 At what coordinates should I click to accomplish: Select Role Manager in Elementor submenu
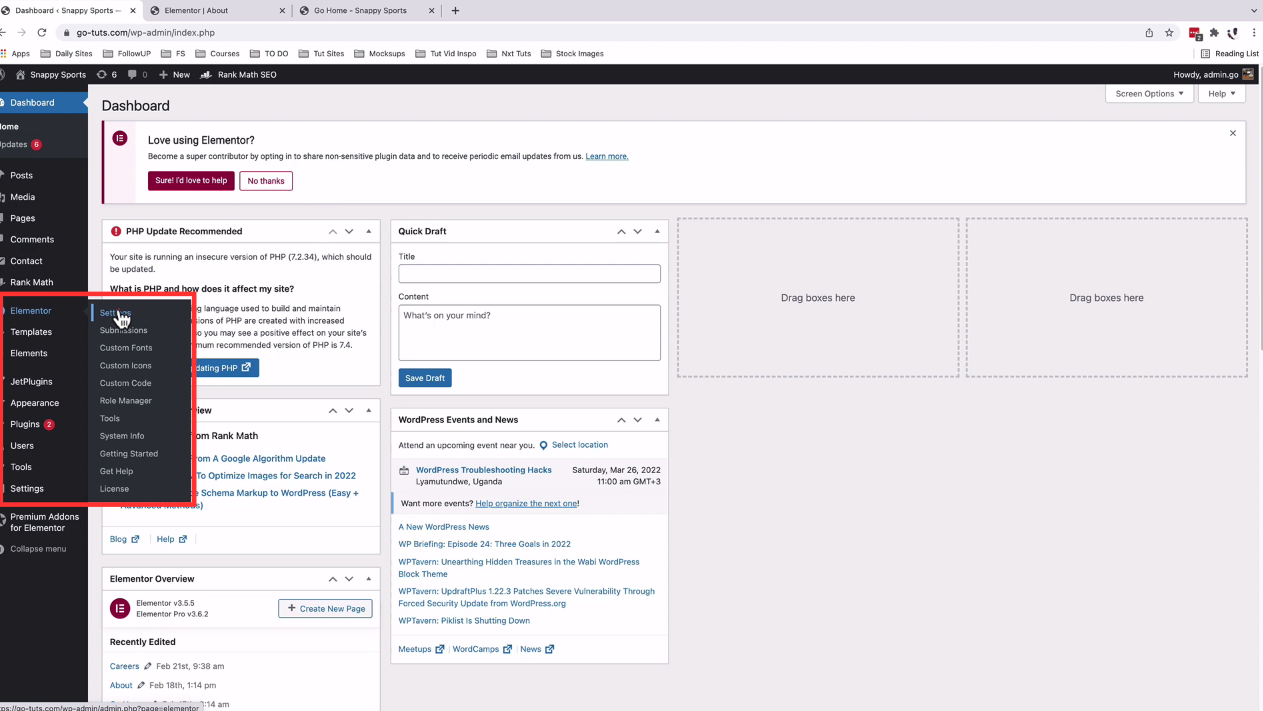tap(126, 401)
